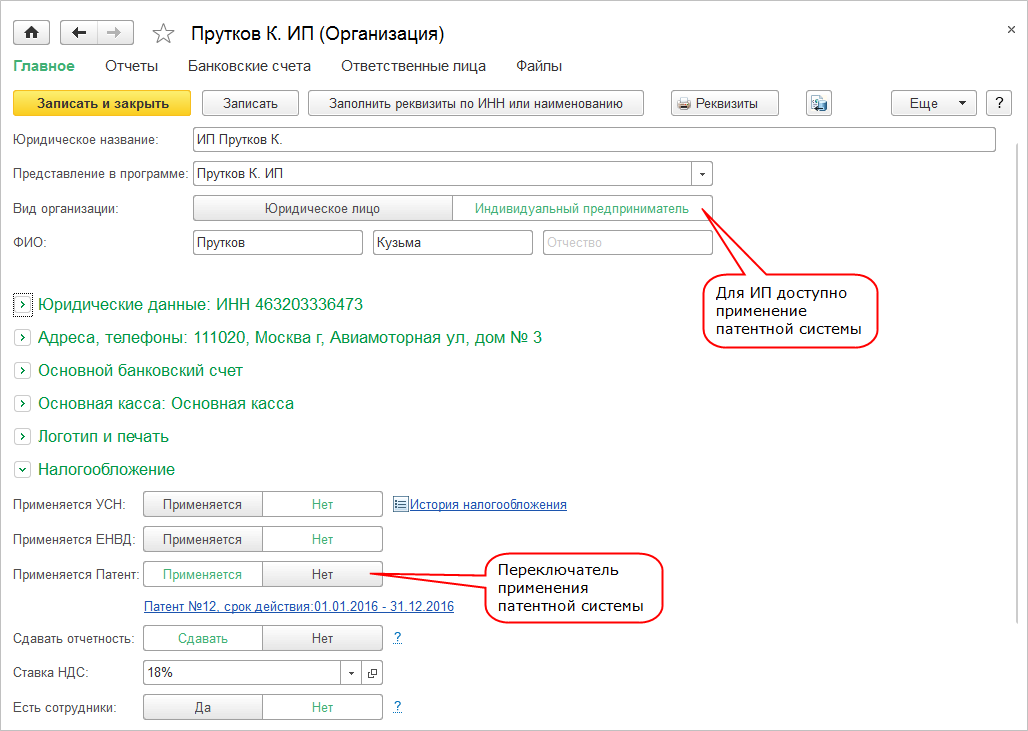Viewport: 1028px width, 731px height.
Task: Collapse the Налогообложение section
Action: coord(23,469)
